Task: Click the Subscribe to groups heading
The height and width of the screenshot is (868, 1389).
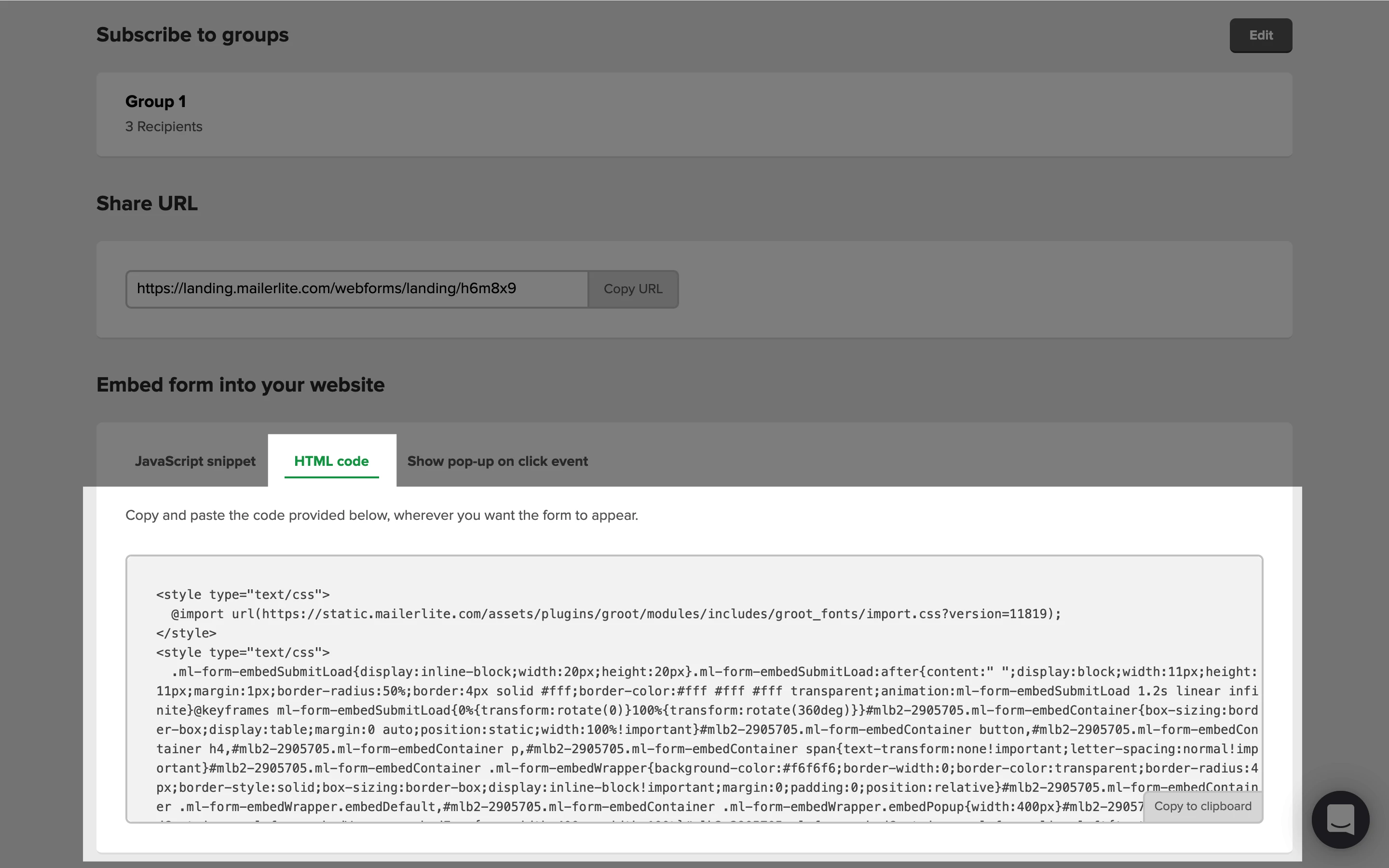Action: tap(192, 35)
